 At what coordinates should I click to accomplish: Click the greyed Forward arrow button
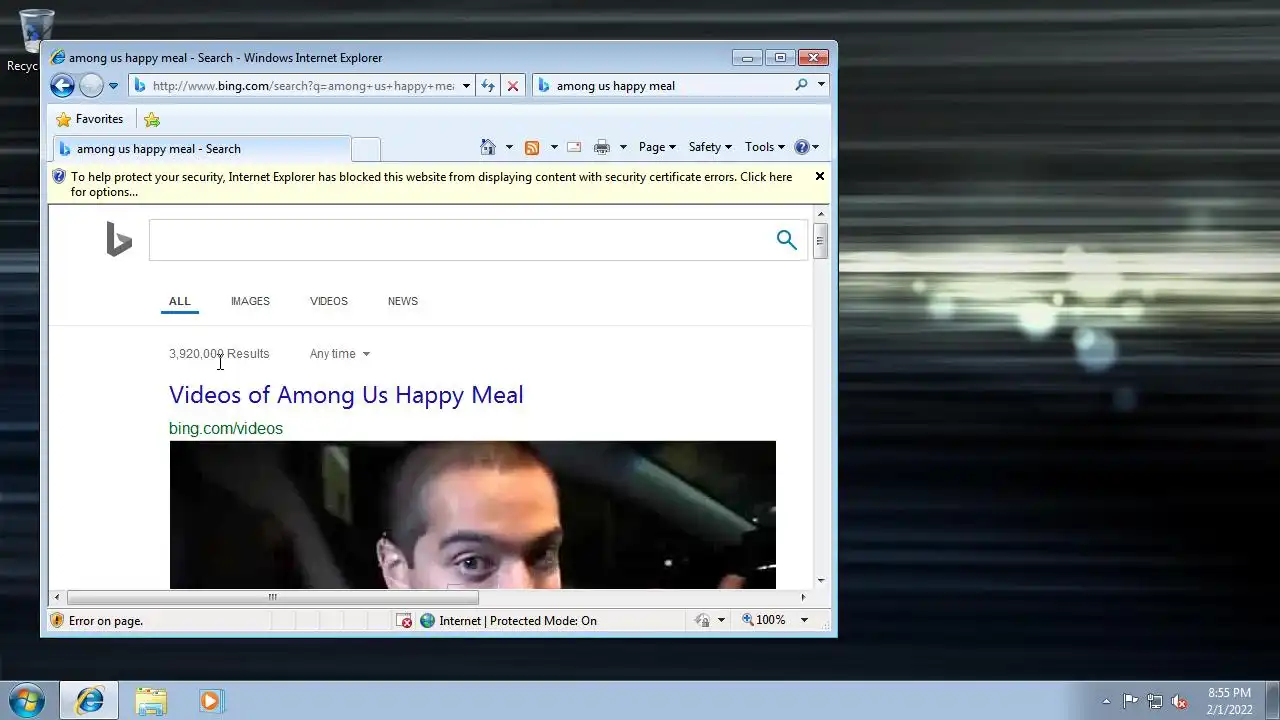click(x=91, y=86)
